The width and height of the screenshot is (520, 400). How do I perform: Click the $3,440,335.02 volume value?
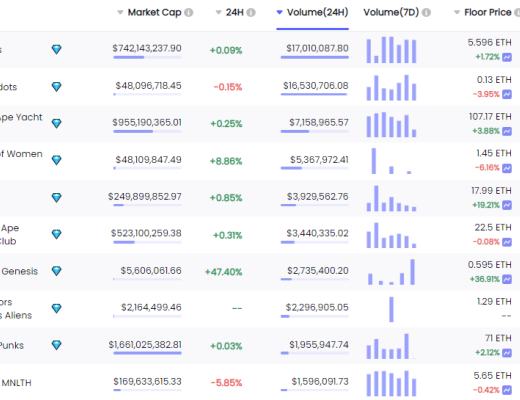coord(317,233)
